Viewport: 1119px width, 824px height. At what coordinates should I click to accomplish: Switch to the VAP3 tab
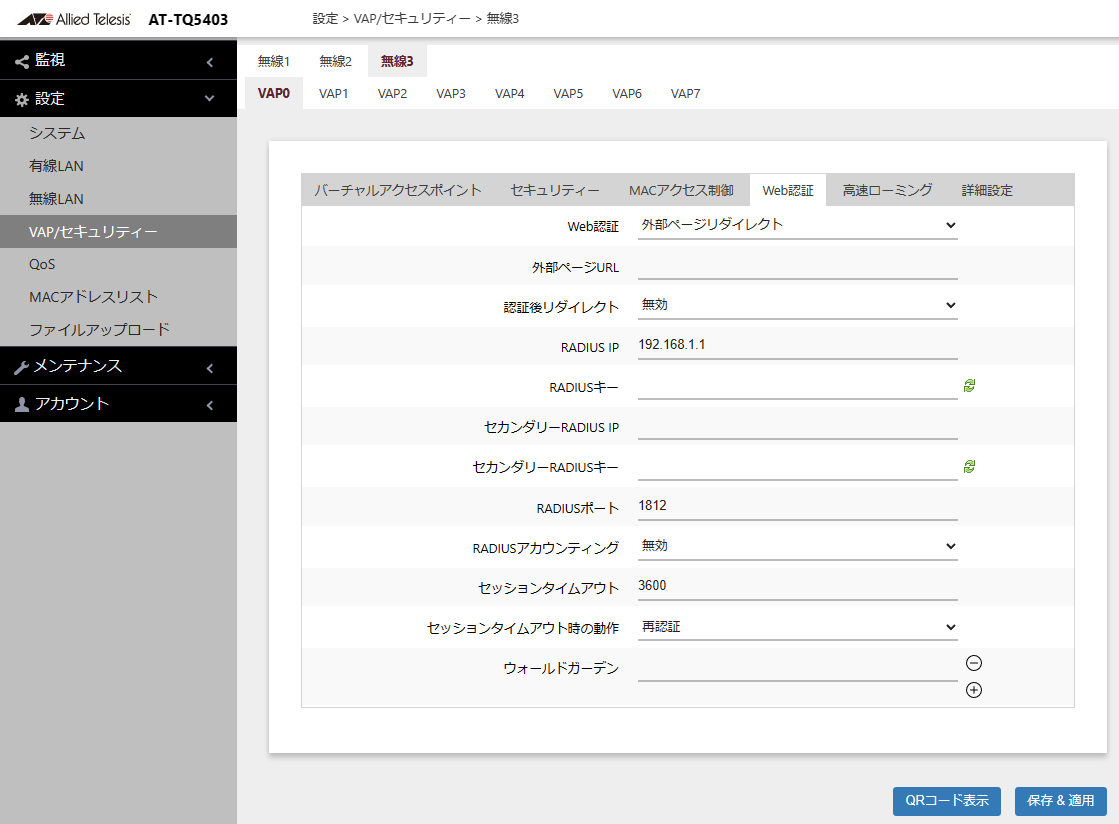tap(451, 93)
